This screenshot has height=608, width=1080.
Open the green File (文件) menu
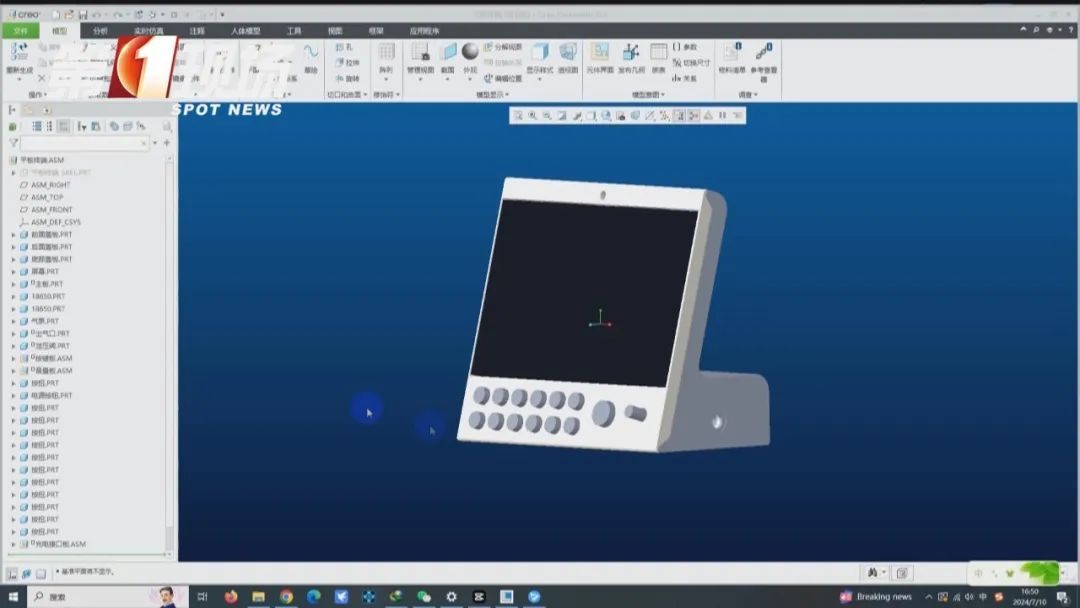[20, 31]
